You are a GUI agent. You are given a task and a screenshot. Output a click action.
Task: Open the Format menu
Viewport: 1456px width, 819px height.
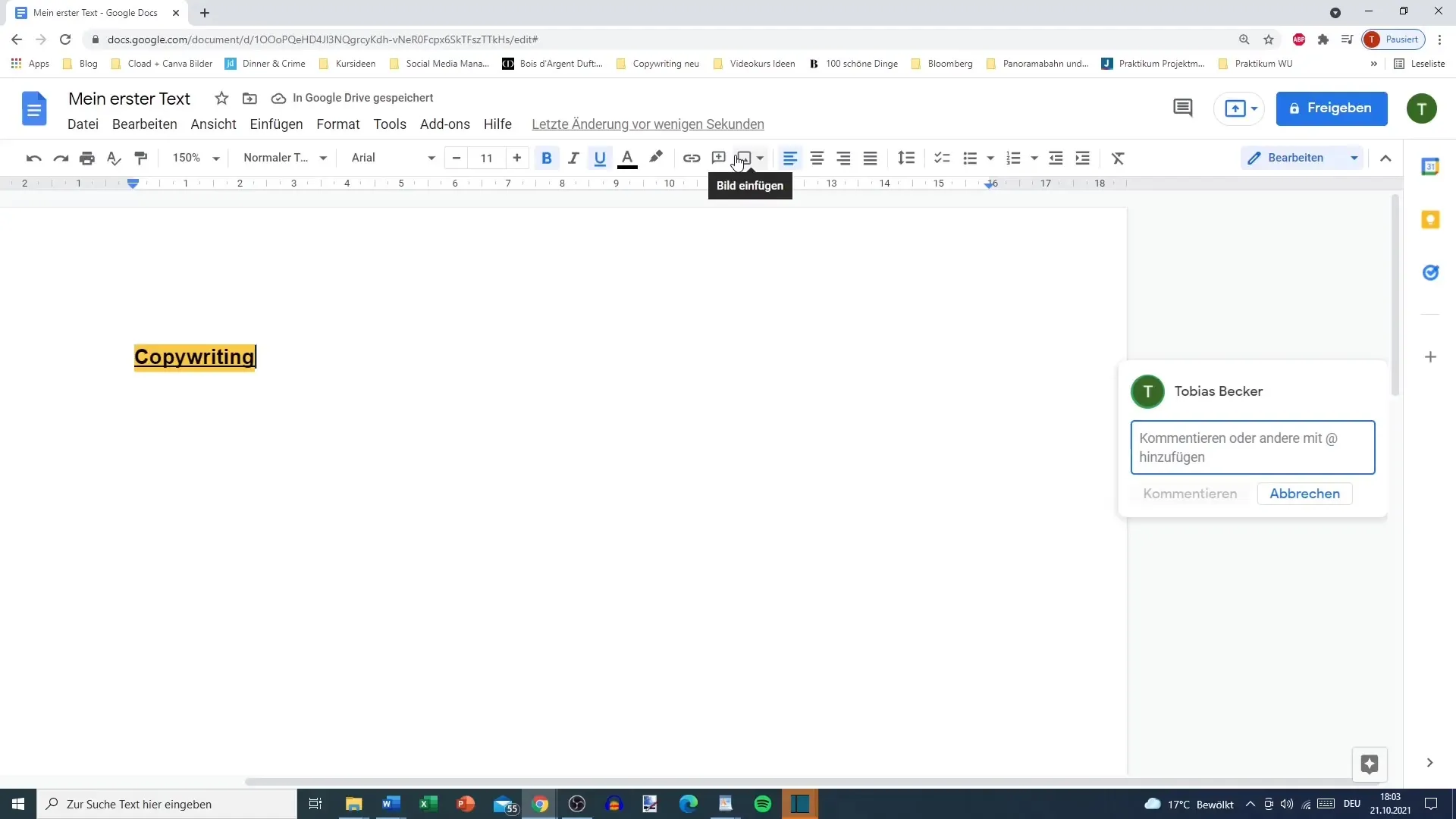click(337, 124)
